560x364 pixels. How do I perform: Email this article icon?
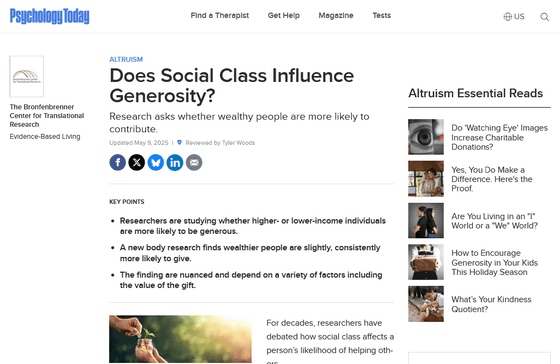(194, 163)
